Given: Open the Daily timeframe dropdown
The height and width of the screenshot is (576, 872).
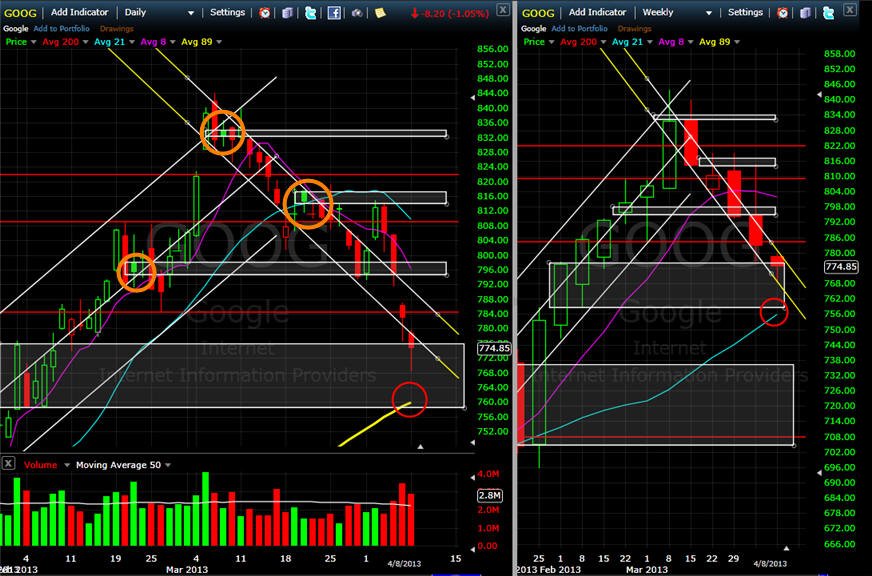Looking at the screenshot, I should [160, 12].
